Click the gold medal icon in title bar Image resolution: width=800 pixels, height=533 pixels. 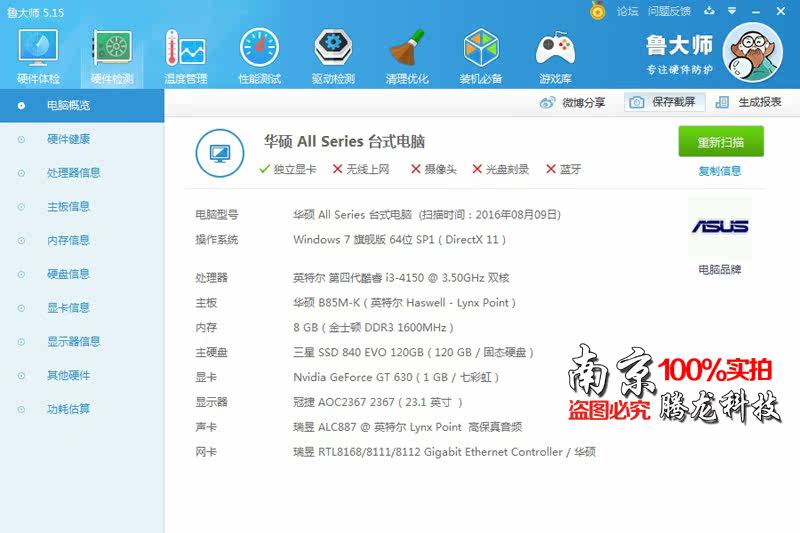(597, 11)
